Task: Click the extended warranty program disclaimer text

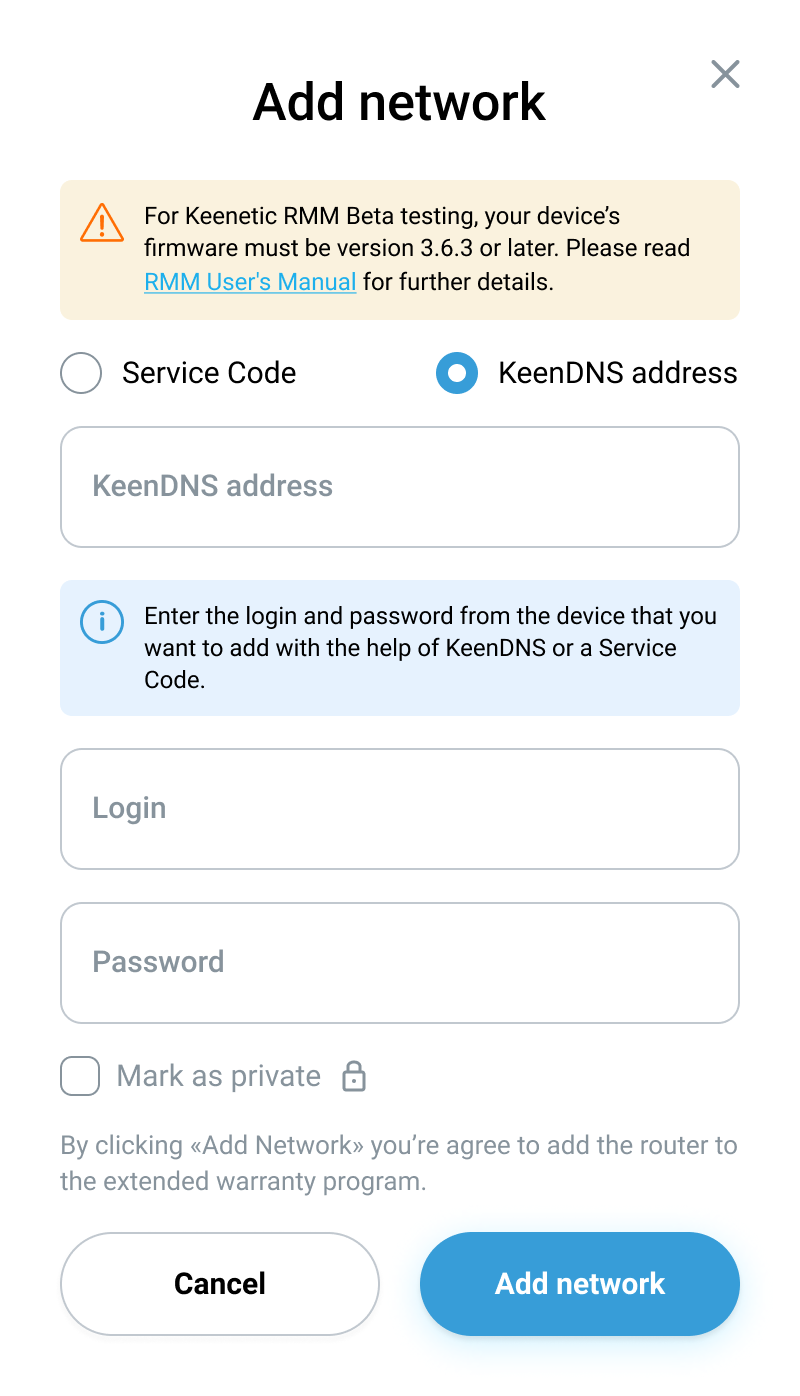Action: pos(399,1163)
